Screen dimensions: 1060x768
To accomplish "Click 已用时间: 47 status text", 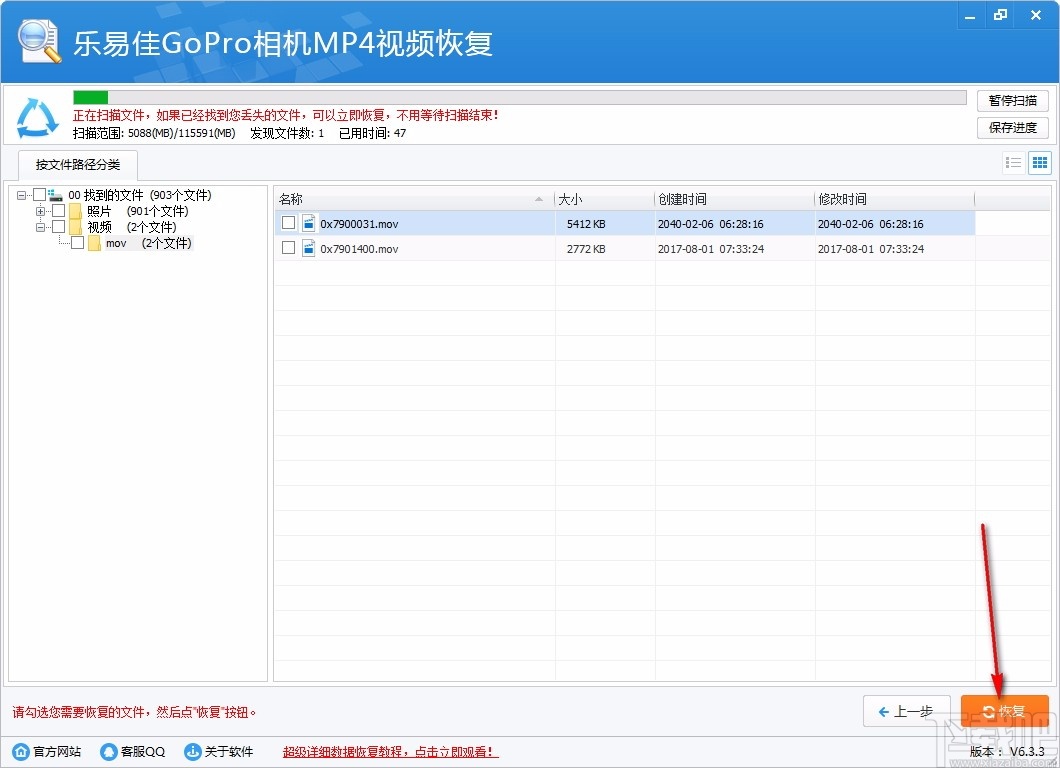I will 372,133.
